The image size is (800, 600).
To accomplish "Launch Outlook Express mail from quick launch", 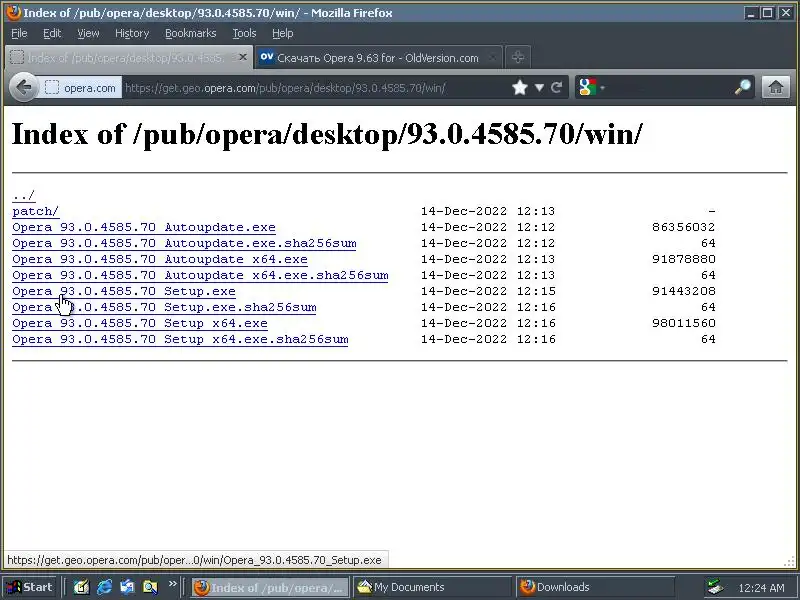I will coord(127,587).
